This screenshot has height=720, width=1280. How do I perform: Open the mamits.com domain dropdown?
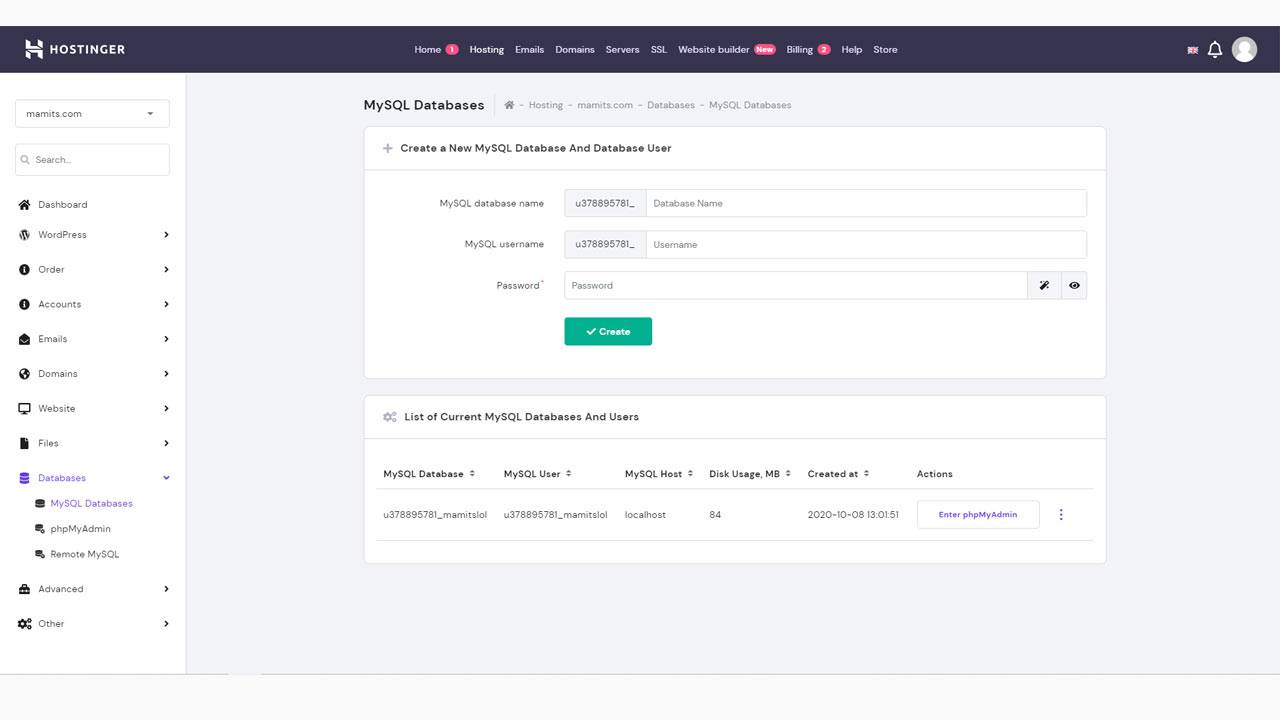click(x=92, y=114)
